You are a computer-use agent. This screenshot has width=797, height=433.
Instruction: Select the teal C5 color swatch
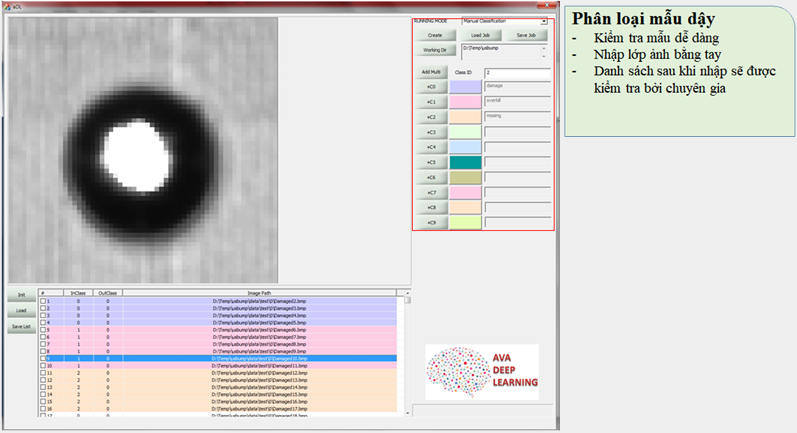point(465,162)
